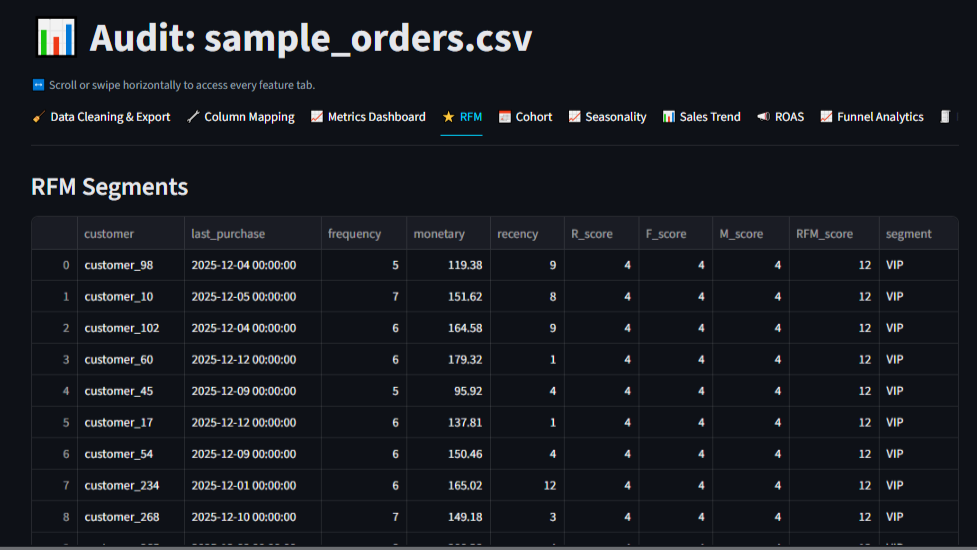Image resolution: width=977 pixels, height=550 pixels.
Task: Click the F_score column header
Action: point(675,234)
